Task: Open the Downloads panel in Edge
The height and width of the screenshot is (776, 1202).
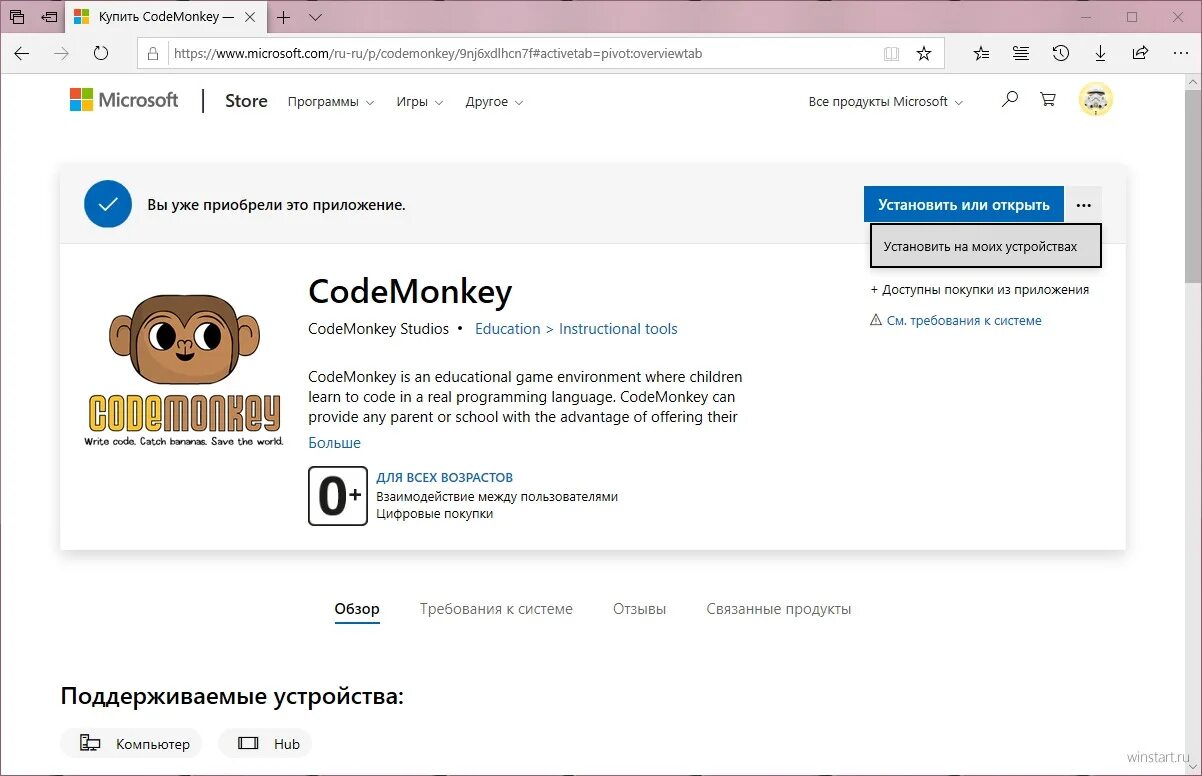Action: click(1100, 53)
